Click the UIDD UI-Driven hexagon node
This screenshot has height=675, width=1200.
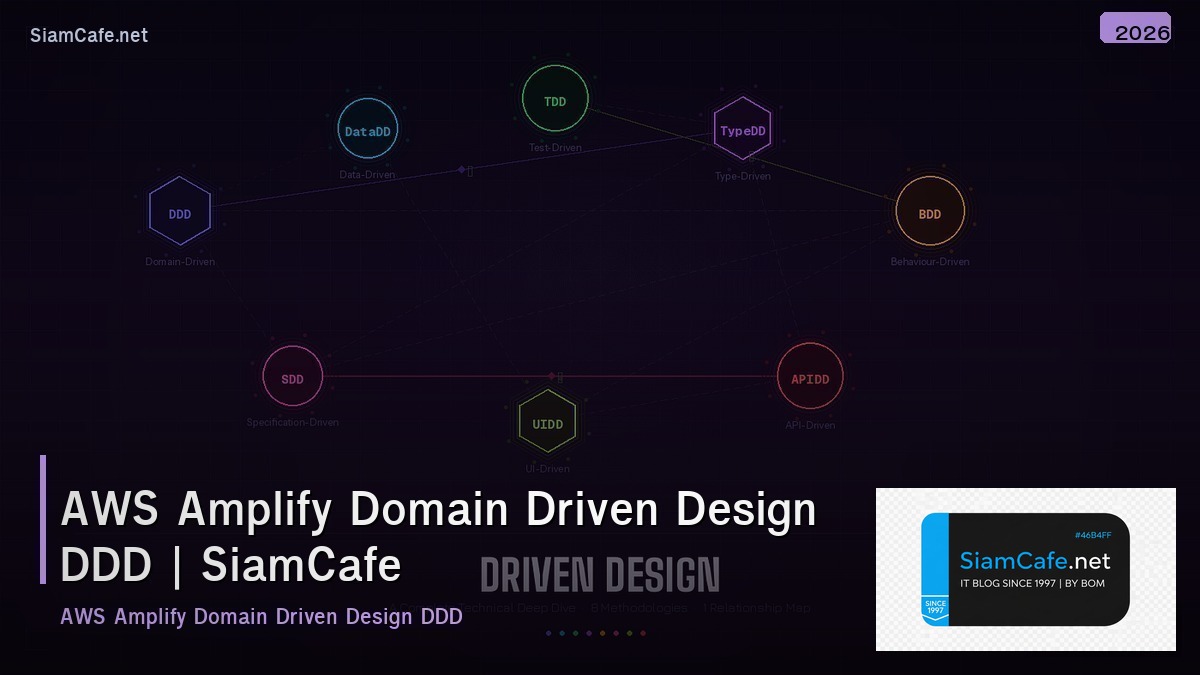[547, 422]
